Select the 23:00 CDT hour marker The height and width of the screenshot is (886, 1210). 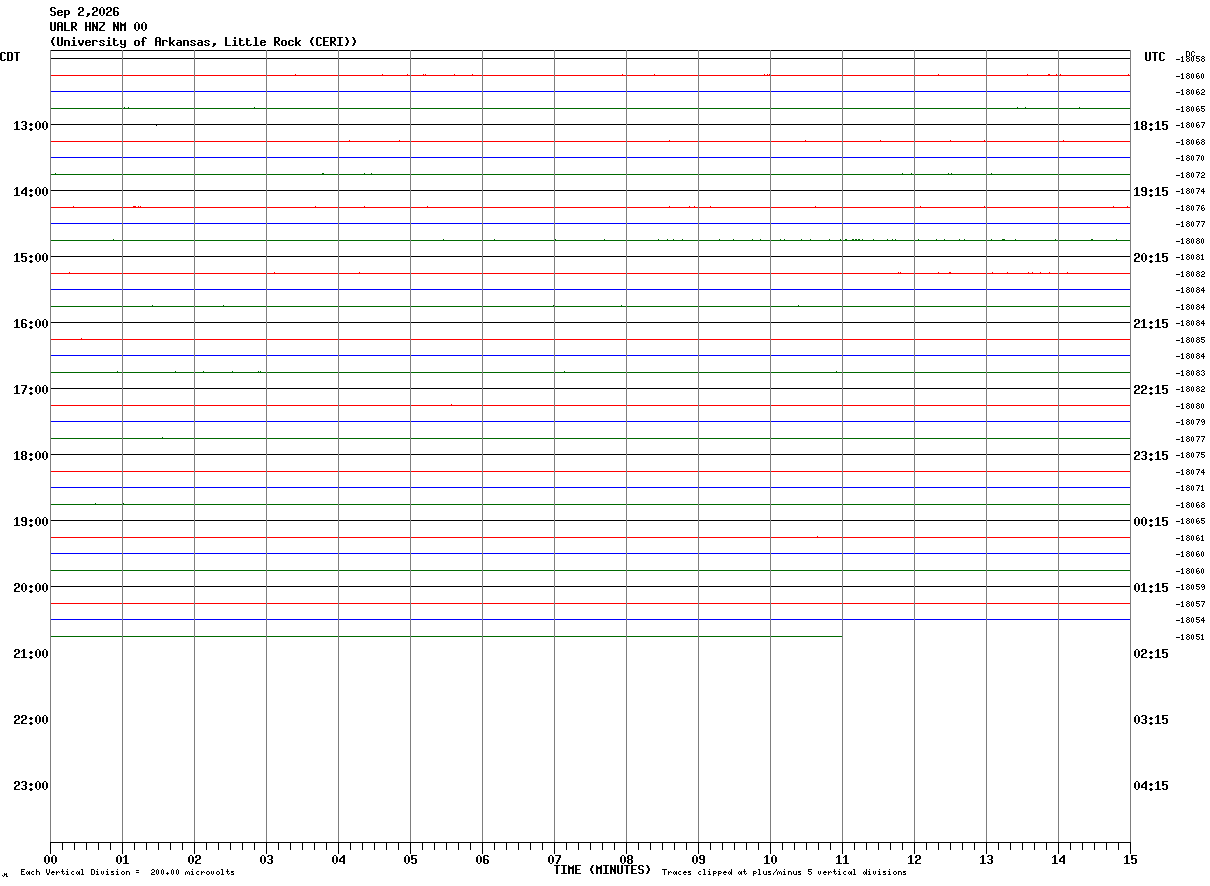(x=30, y=785)
